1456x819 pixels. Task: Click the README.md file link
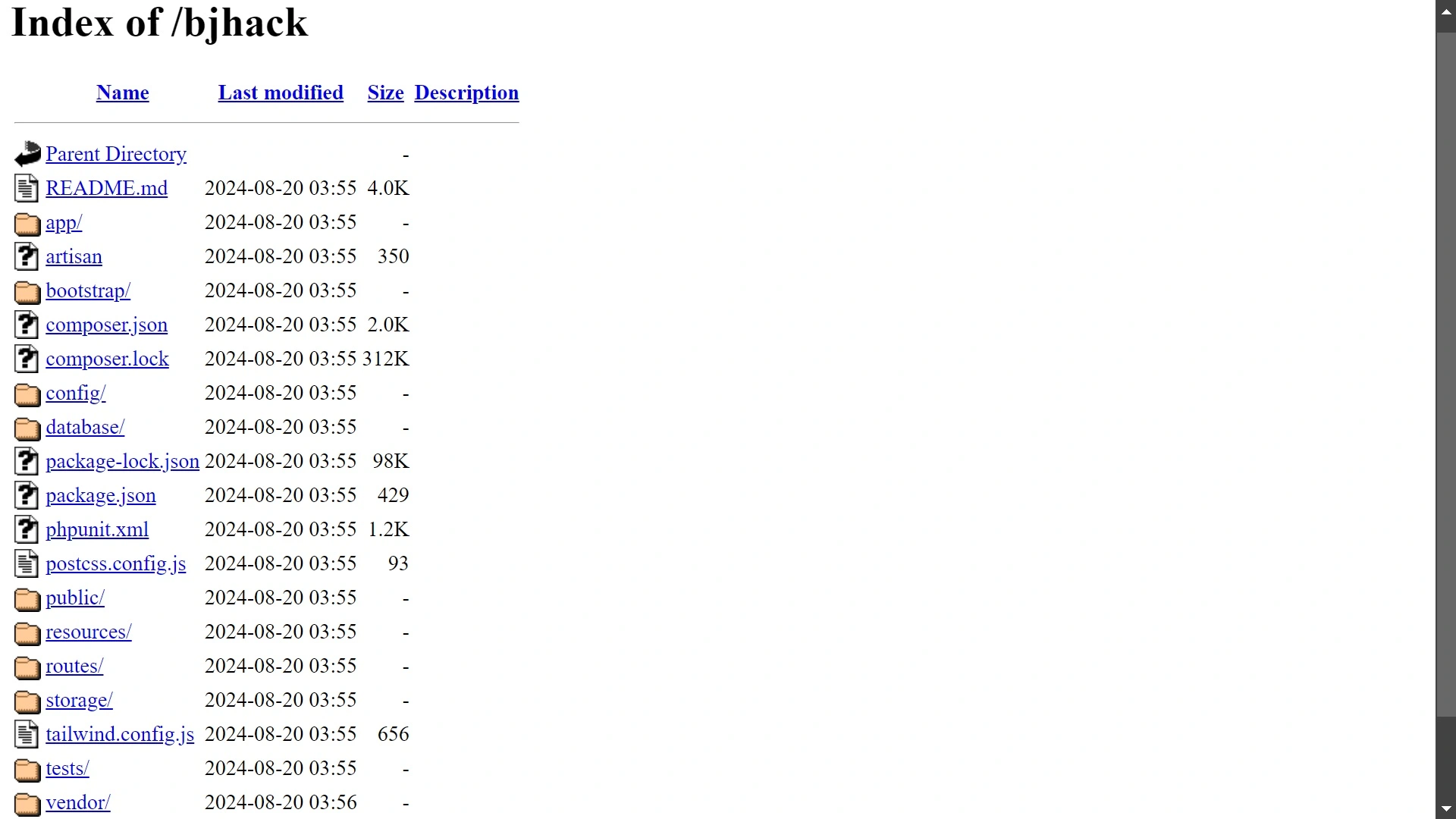107,188
